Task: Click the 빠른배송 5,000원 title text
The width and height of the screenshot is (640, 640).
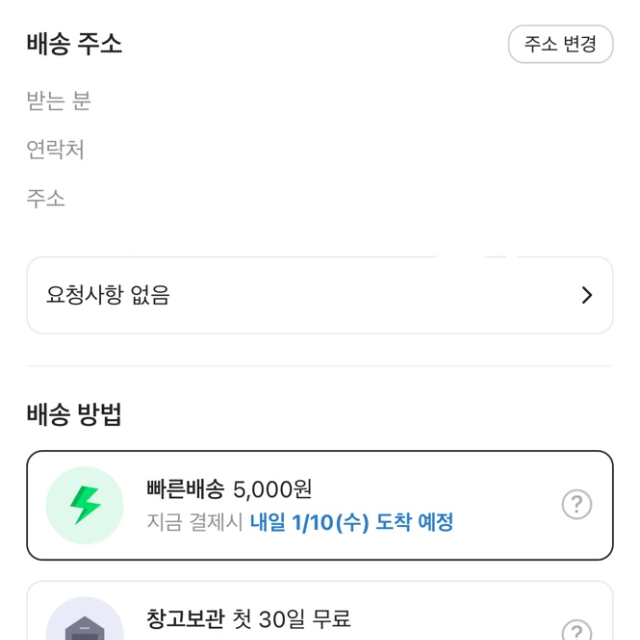Action: [229, 489]
